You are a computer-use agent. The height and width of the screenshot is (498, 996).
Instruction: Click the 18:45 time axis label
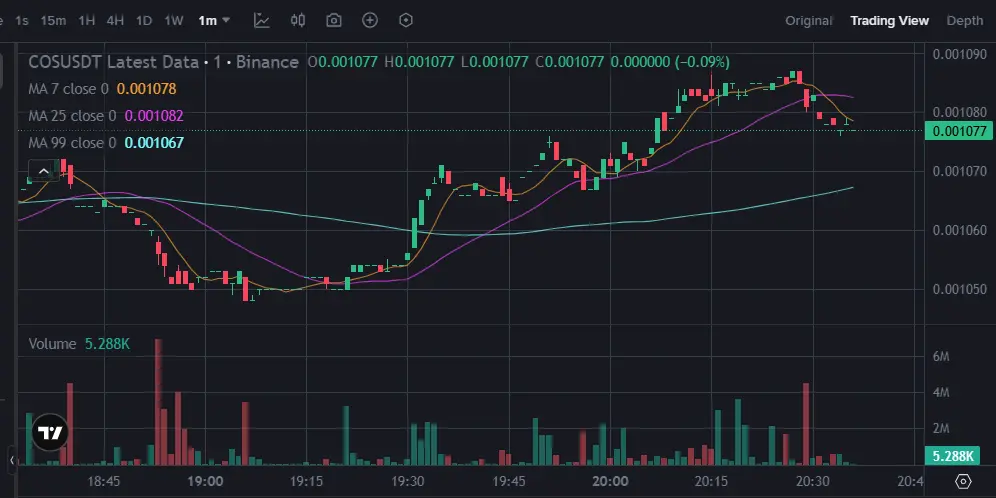(x=104, y=481)
